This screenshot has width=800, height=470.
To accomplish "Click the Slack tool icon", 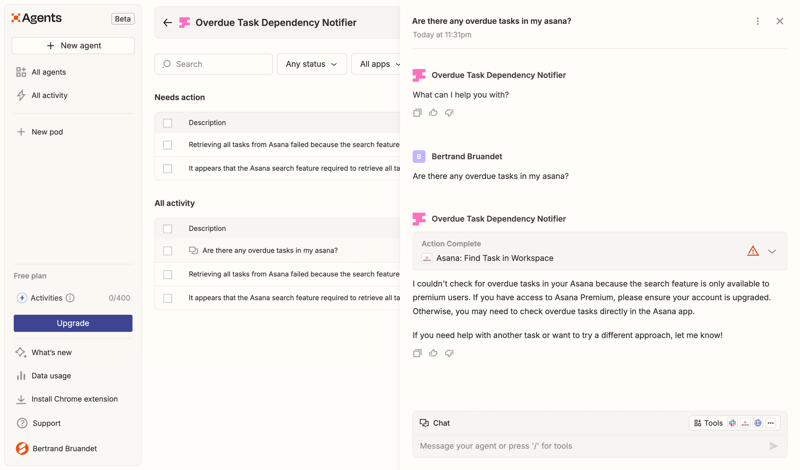I will coord(732,423).
